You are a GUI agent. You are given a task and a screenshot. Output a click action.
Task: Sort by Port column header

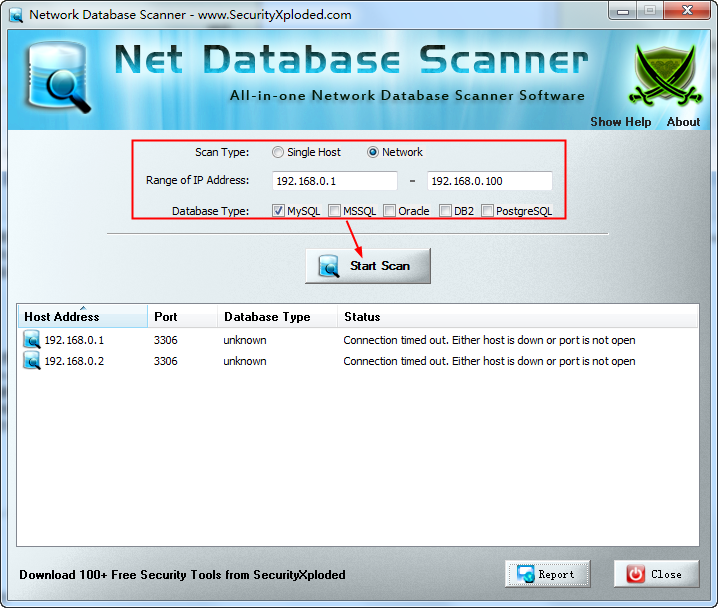point(182,317)
